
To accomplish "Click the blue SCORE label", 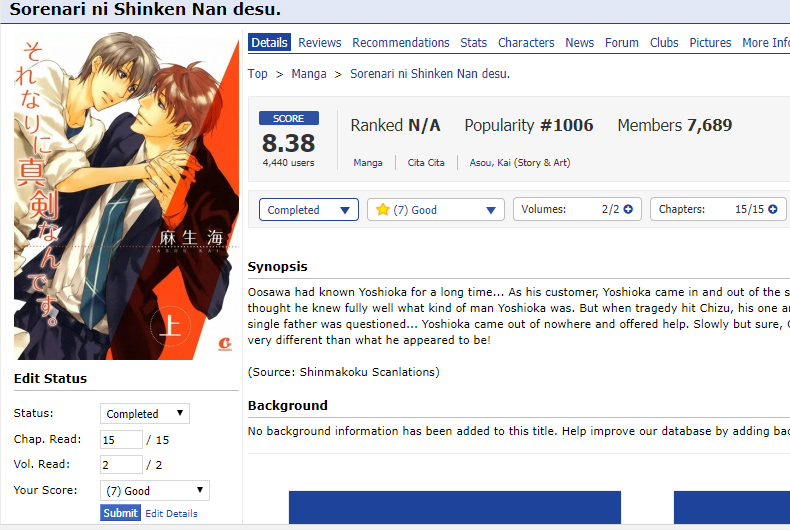I will (x=289, y=118).
